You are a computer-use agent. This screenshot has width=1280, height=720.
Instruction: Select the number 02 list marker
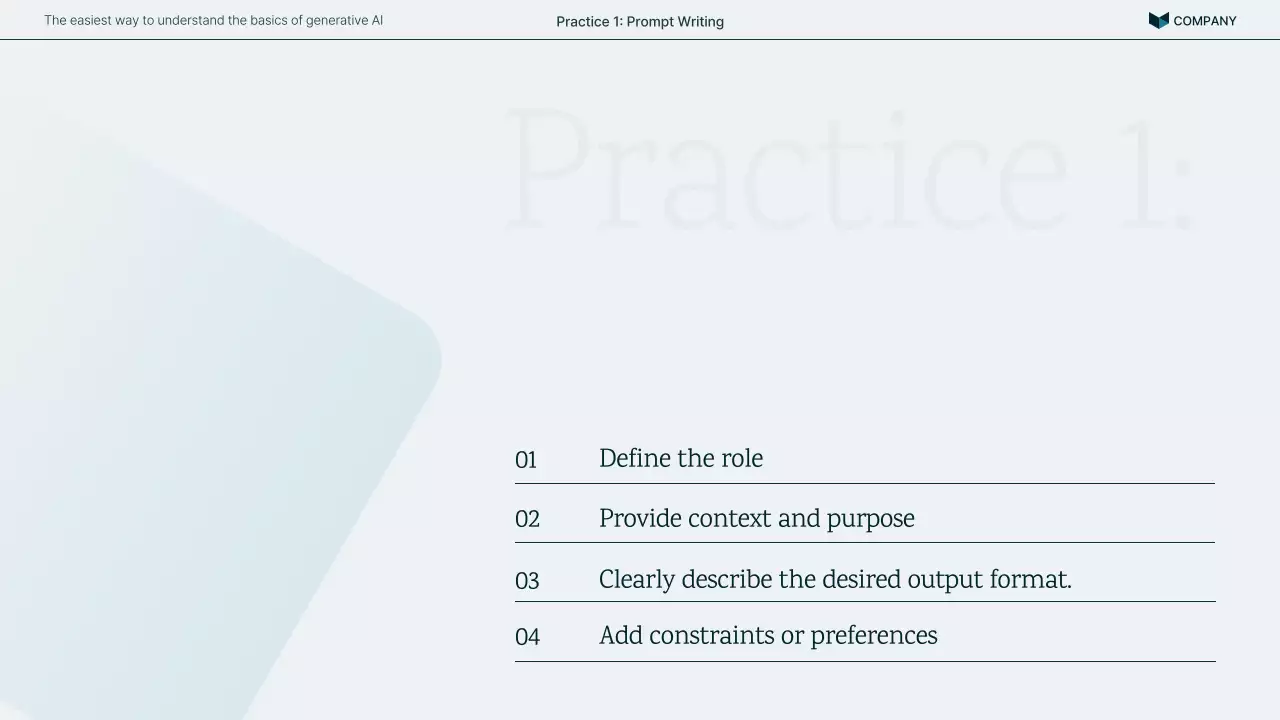tap(527, 519)
